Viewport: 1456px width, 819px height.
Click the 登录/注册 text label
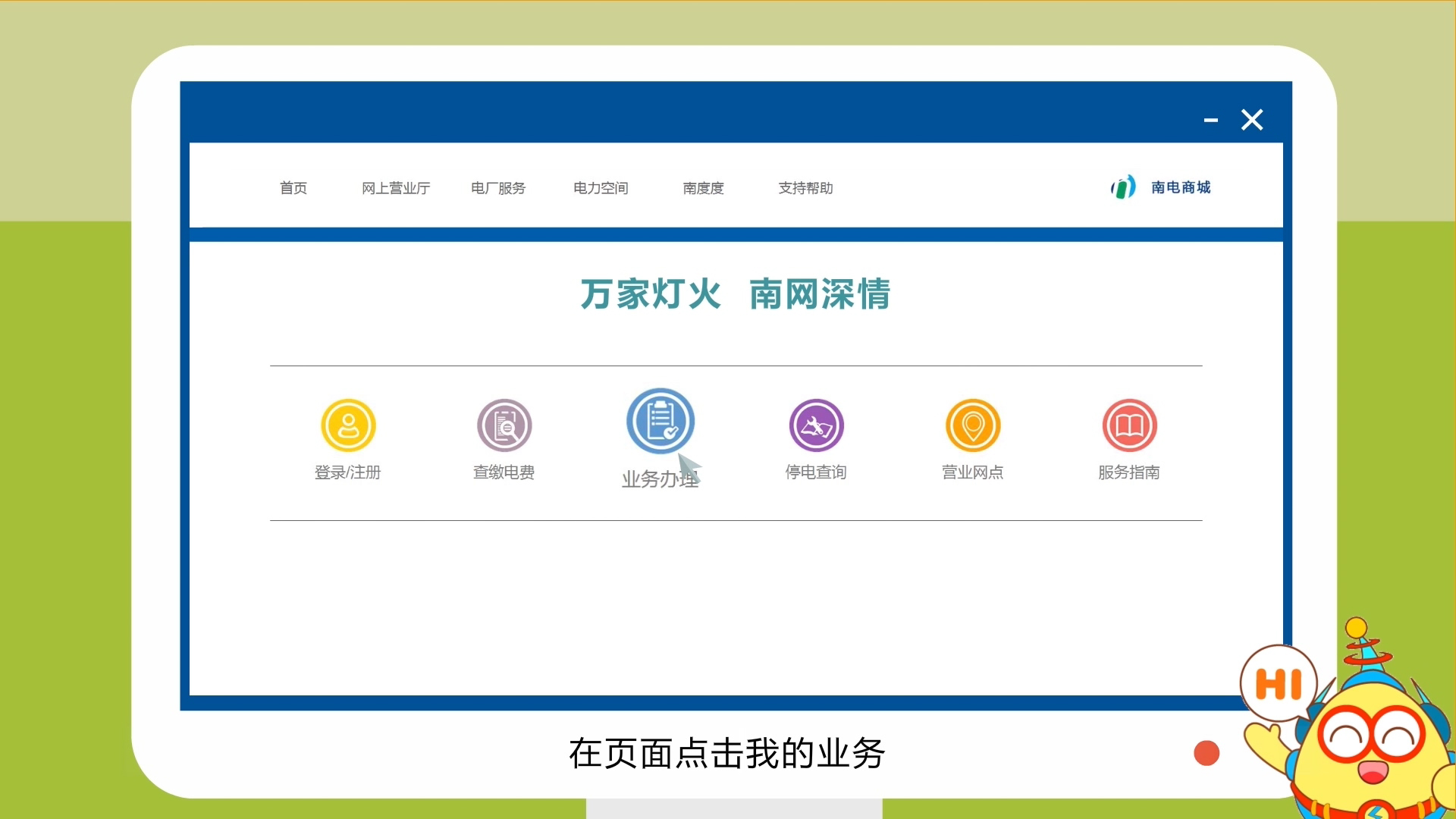coord(348,472)
